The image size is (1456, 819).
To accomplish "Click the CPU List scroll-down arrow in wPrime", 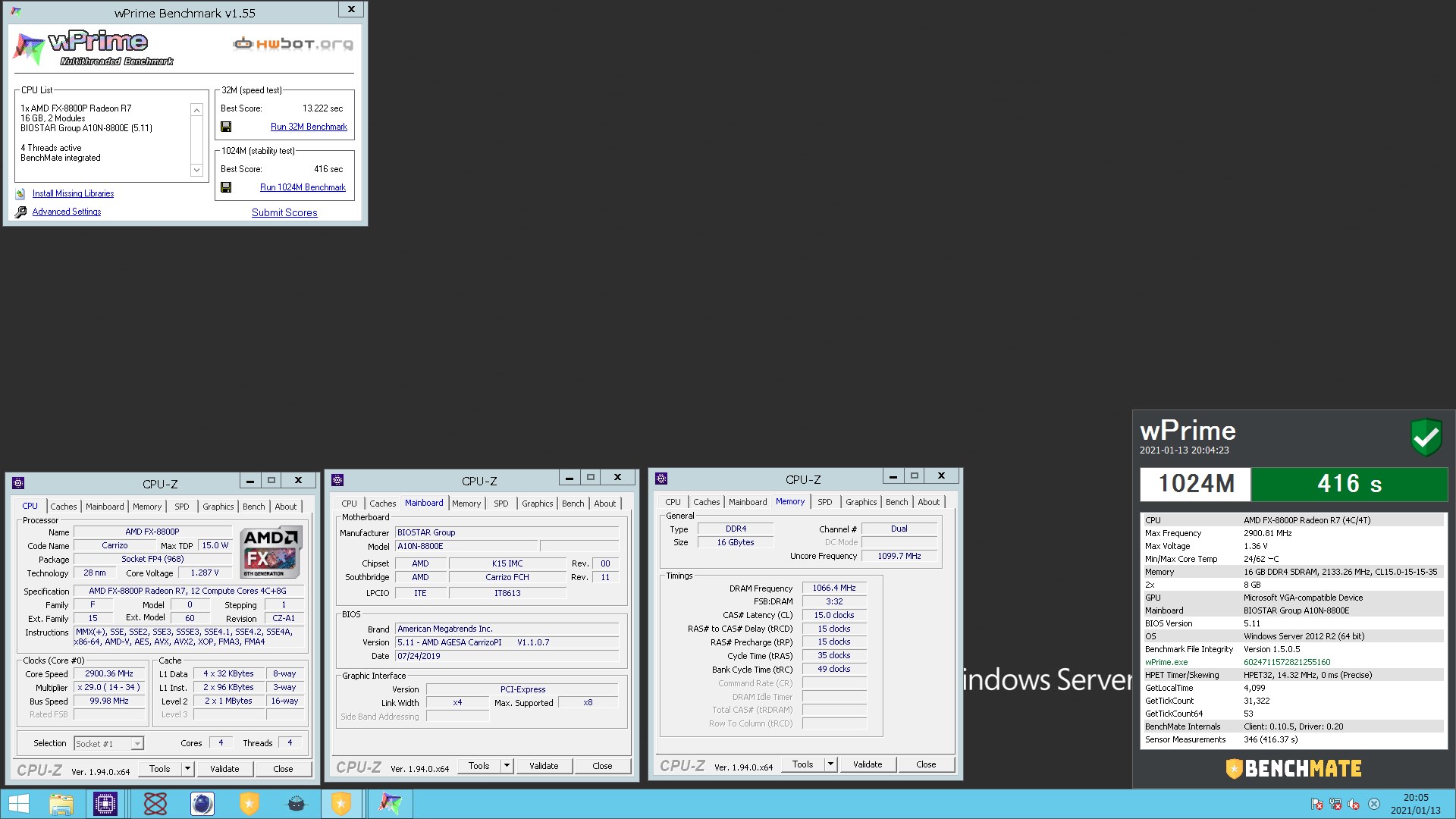I will pos(196,170).
